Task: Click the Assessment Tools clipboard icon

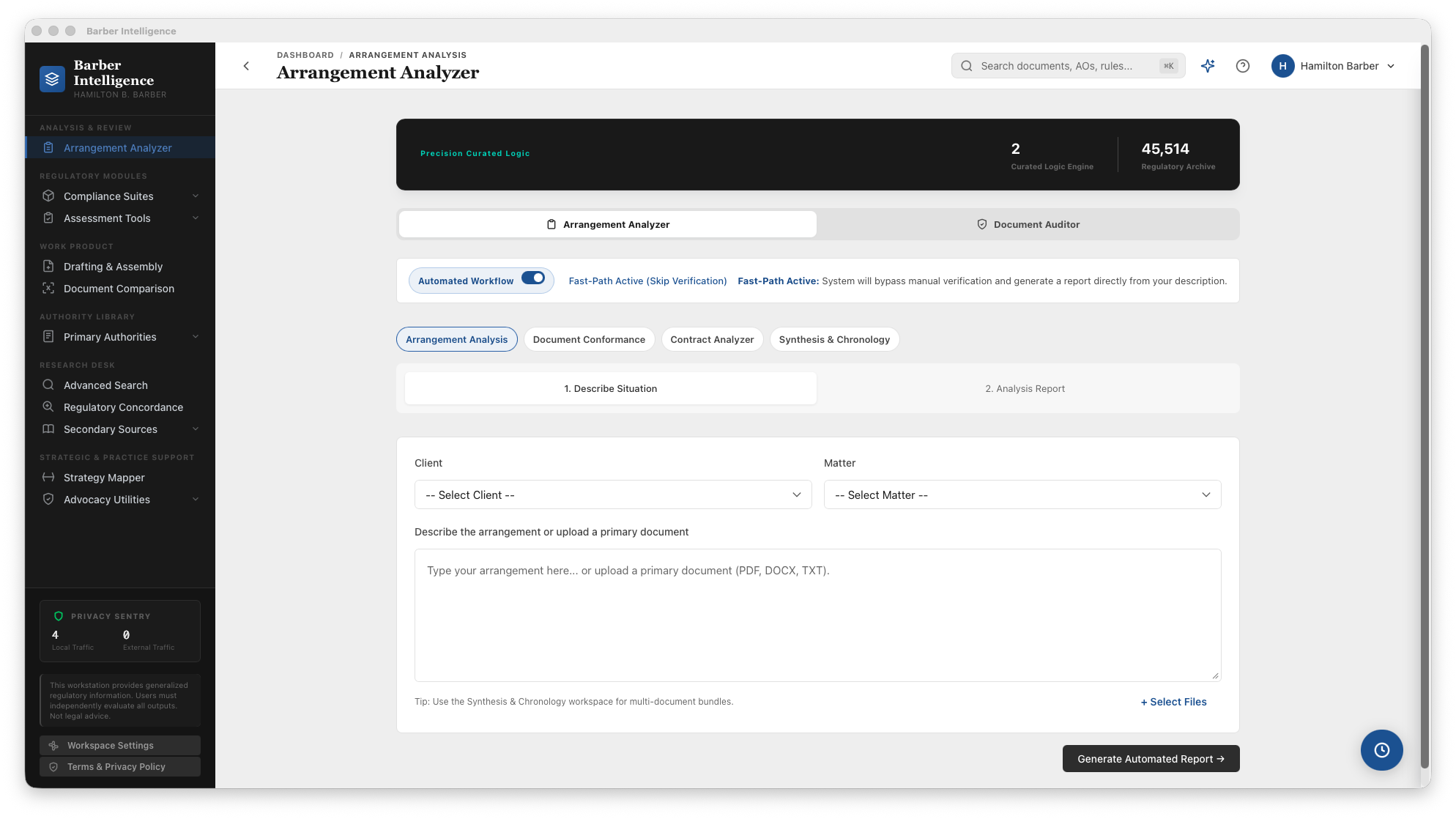Action: coord(48,218)
